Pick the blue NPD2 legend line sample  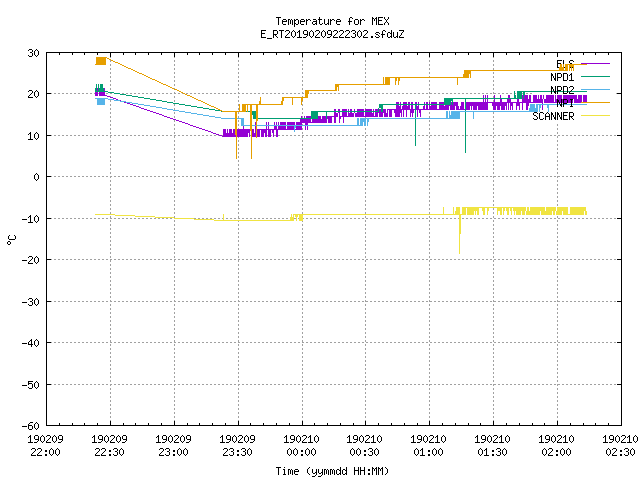[x=595, y=89]
